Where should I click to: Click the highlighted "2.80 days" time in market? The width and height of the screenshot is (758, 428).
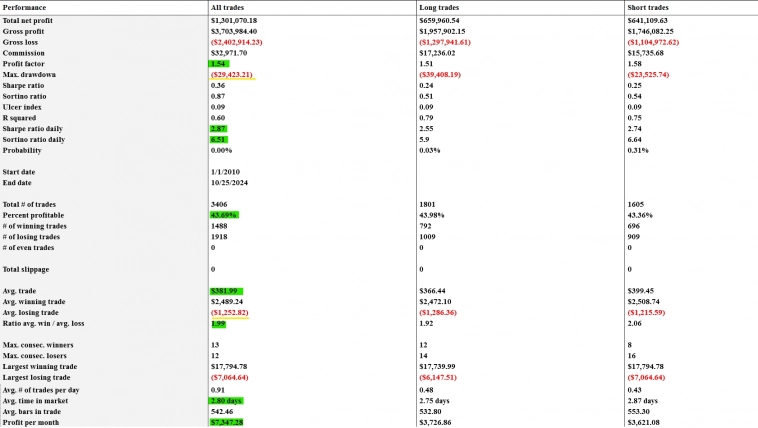tap(226, 400)
